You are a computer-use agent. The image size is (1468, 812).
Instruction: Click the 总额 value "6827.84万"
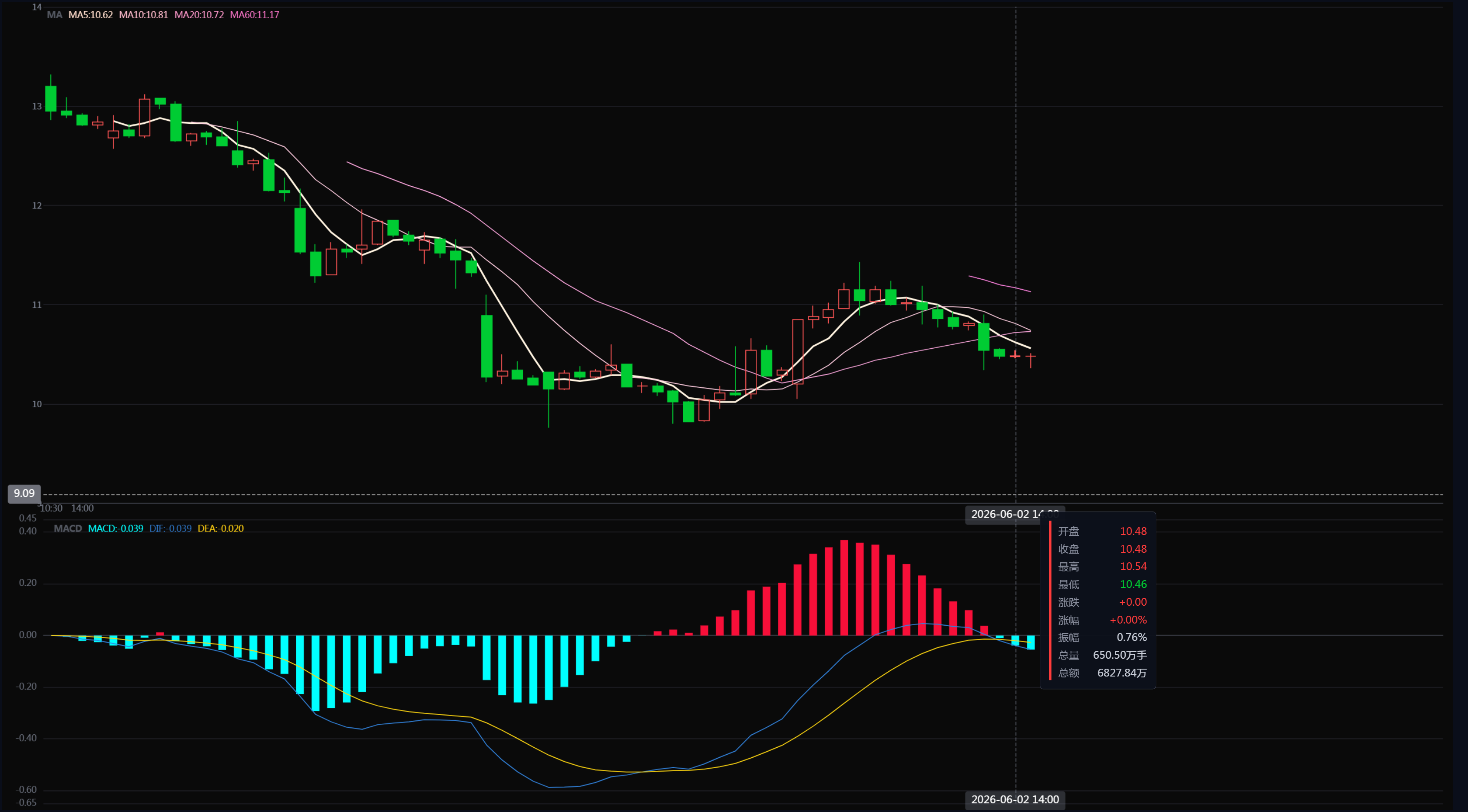coord(1121,672)
